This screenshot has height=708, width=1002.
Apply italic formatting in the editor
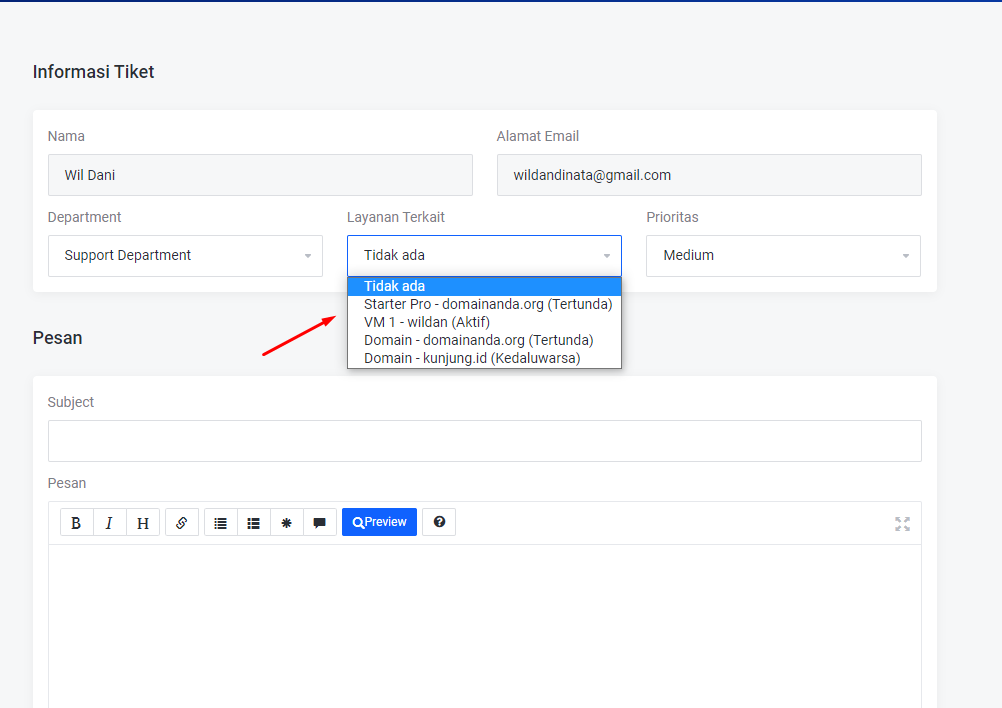pyautogui.click(x=109, y=523)
